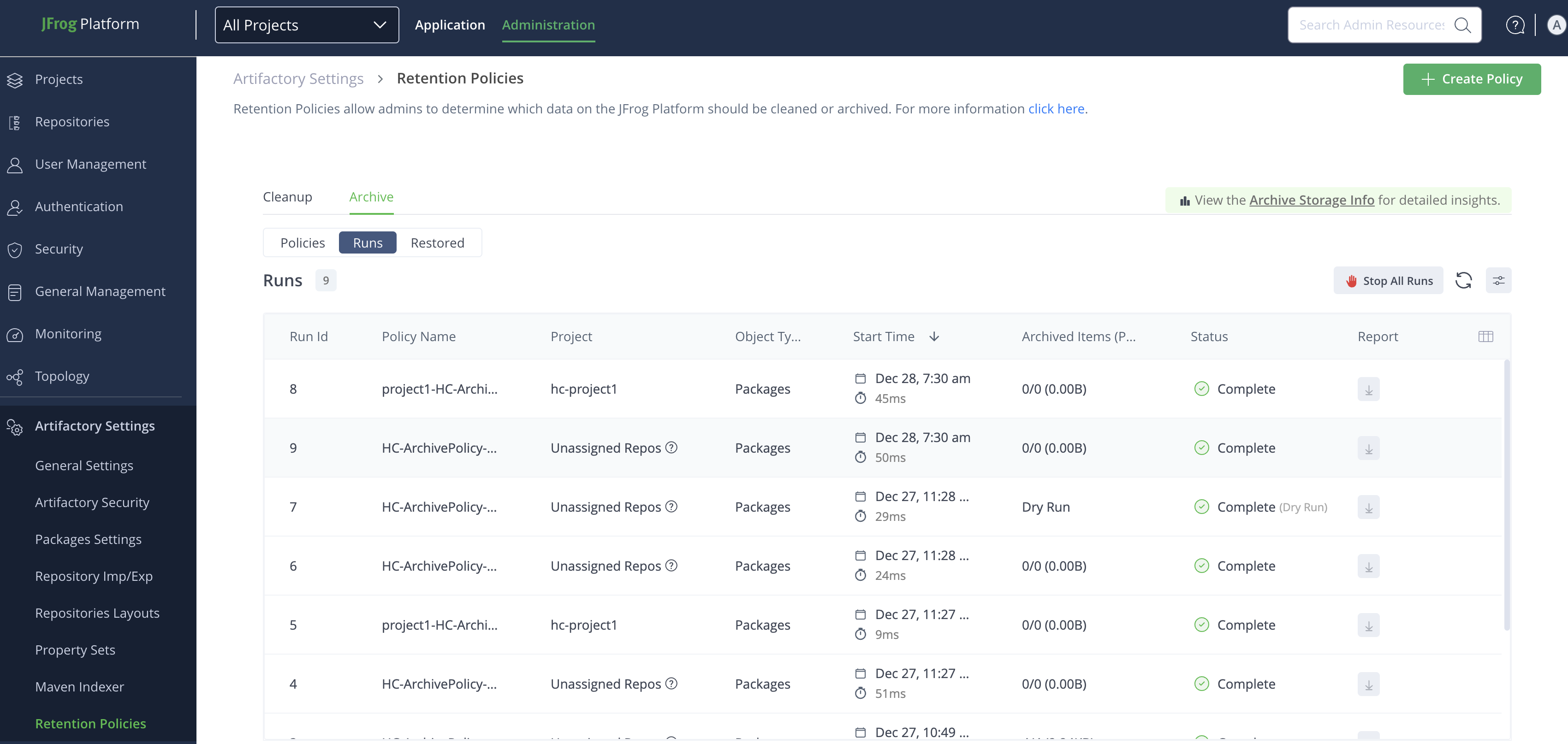Viewport: 1568px width, 744px height.
Task: Open the Application top menu
Action: click(x=450, y=25)
